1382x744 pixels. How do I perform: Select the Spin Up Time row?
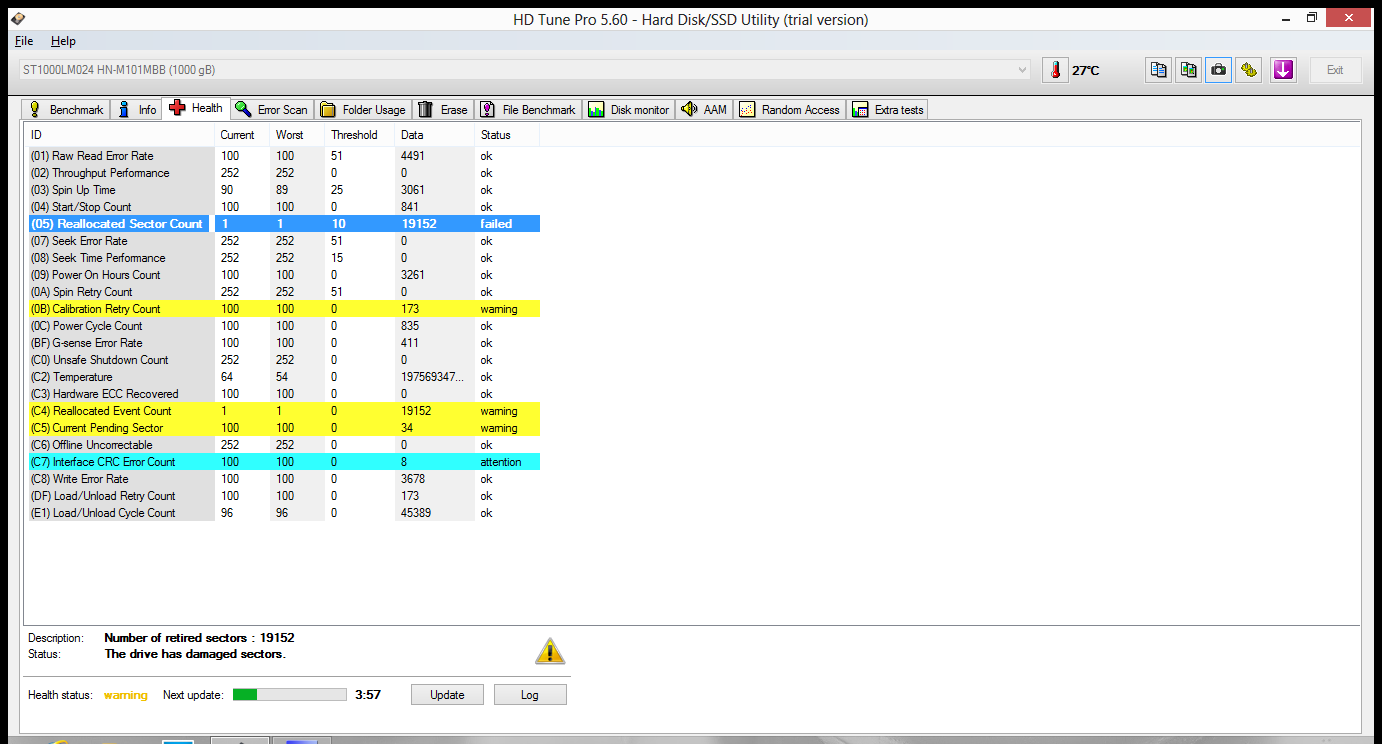coord(284,190)
